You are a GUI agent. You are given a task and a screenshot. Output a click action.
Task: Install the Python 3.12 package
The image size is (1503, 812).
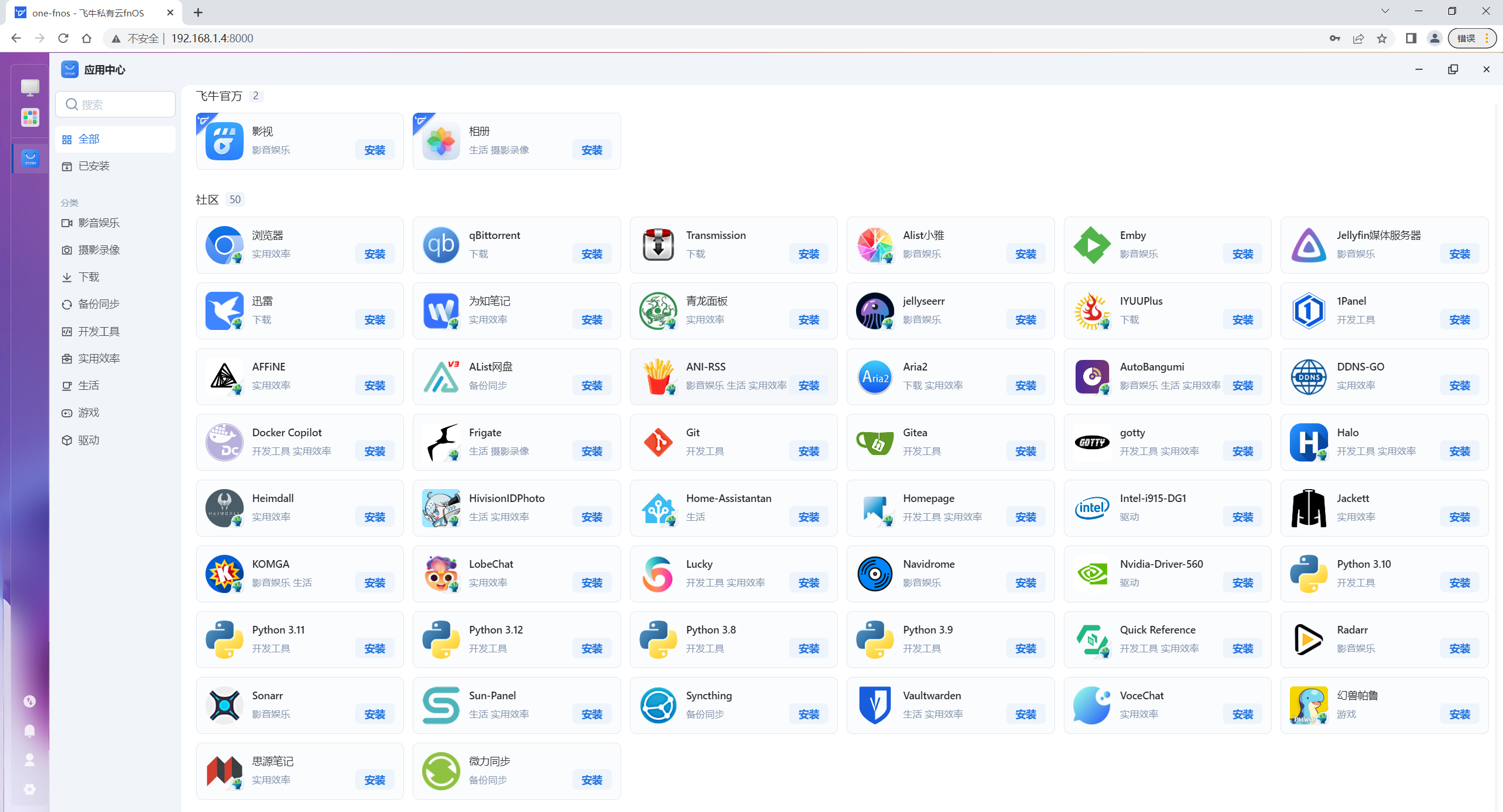(592, 649)
